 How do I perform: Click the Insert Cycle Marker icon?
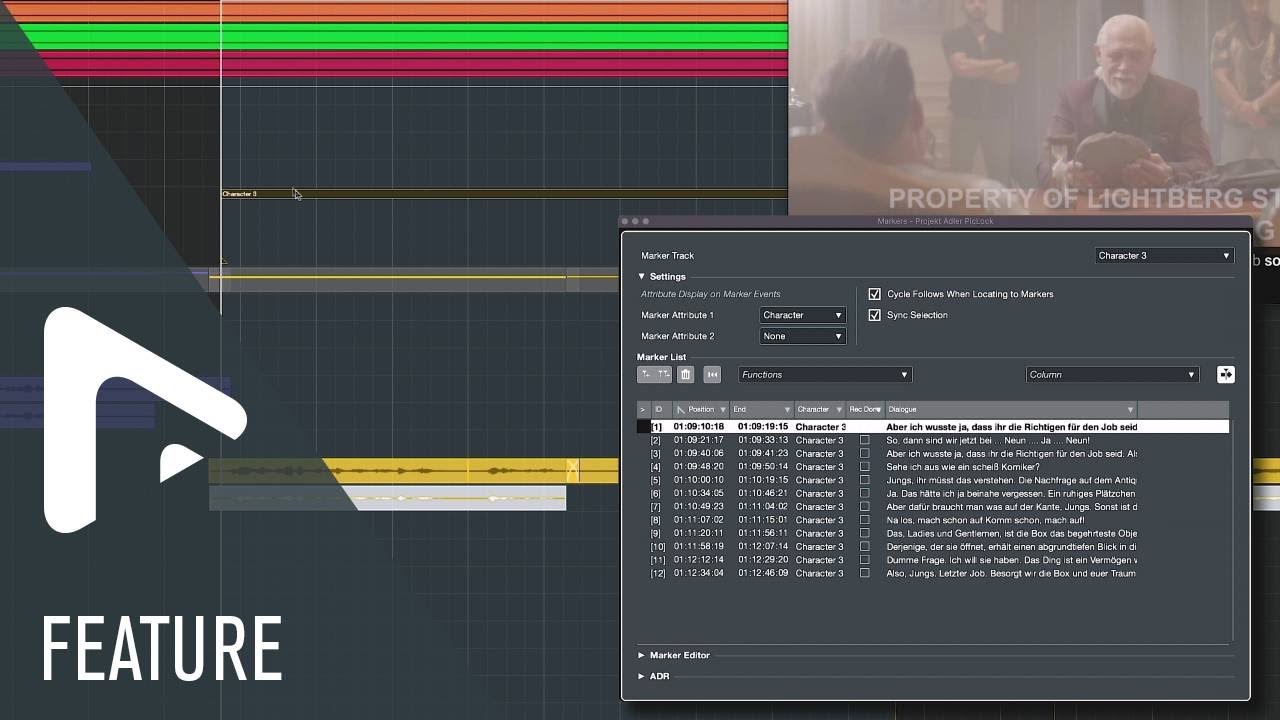click(663, 374)
